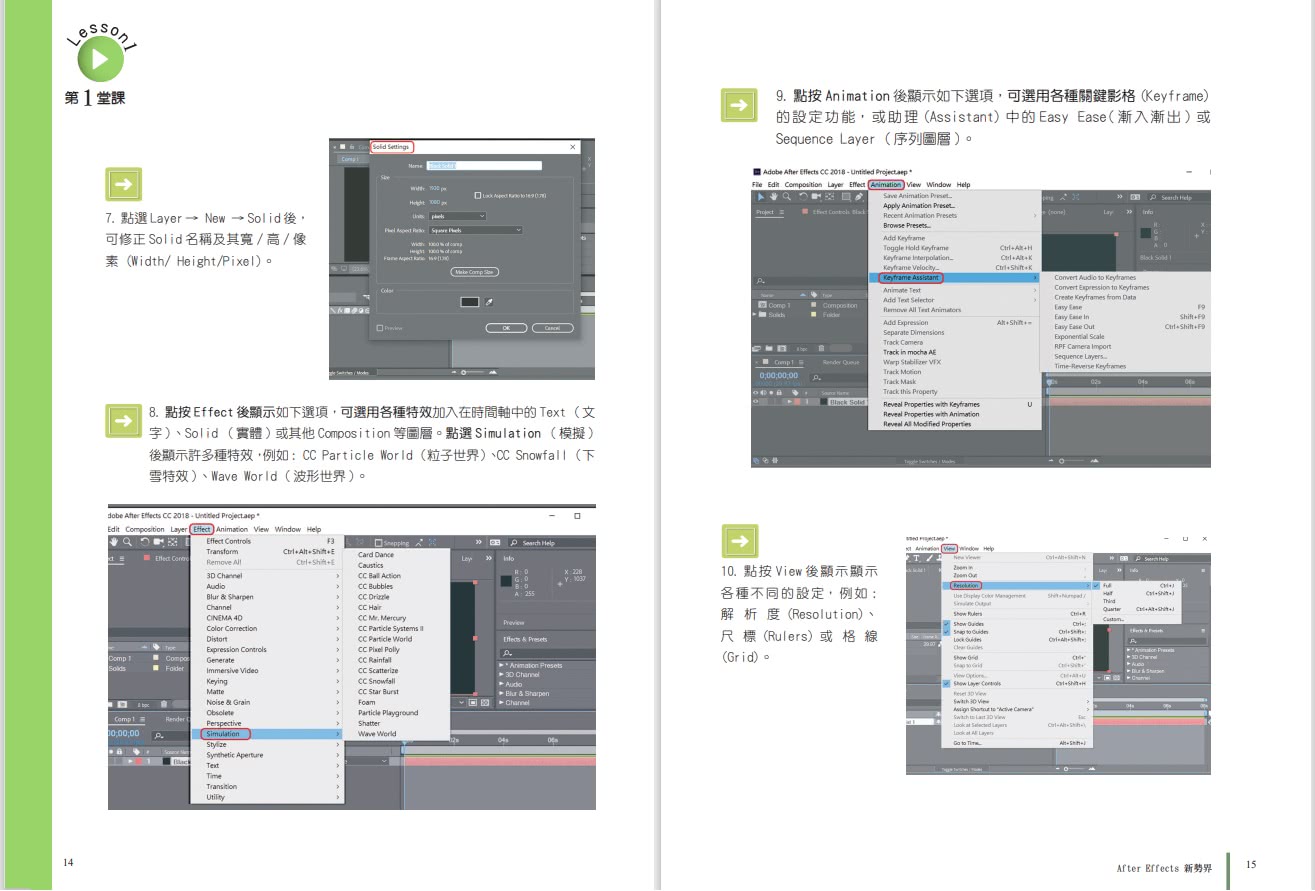This screenshot has width=1315, height=891.
Task: Open the Units dropdown in Solid Settings
Action: (x=457, y=216)
